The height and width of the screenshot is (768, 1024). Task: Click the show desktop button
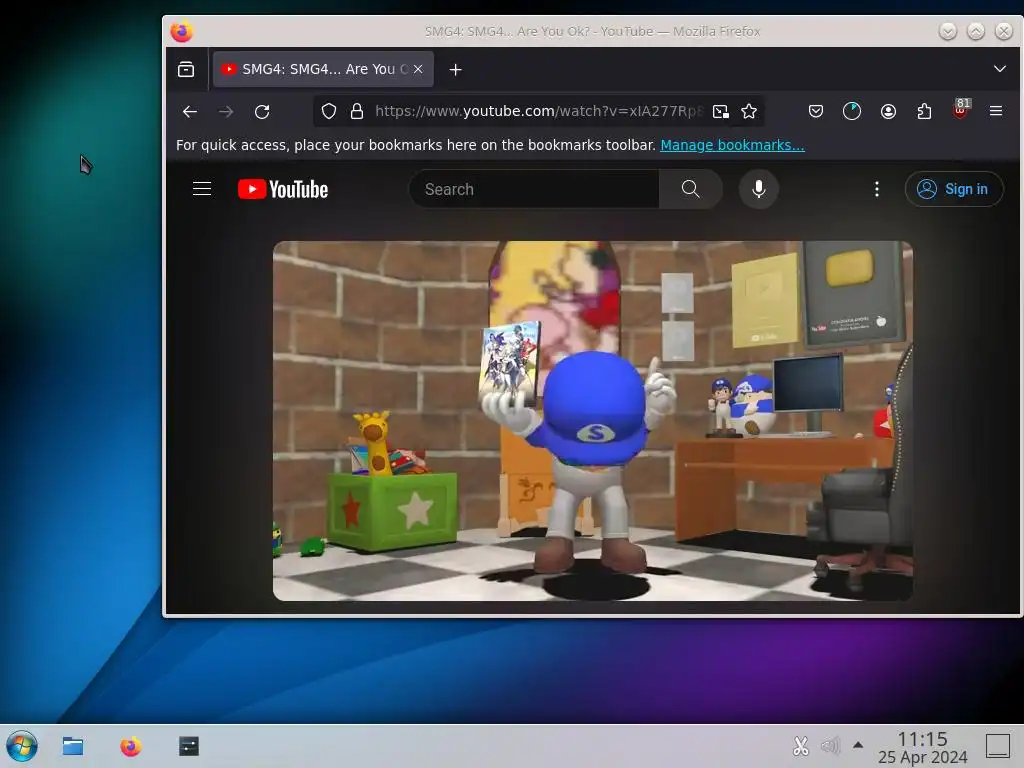[998, 746]
